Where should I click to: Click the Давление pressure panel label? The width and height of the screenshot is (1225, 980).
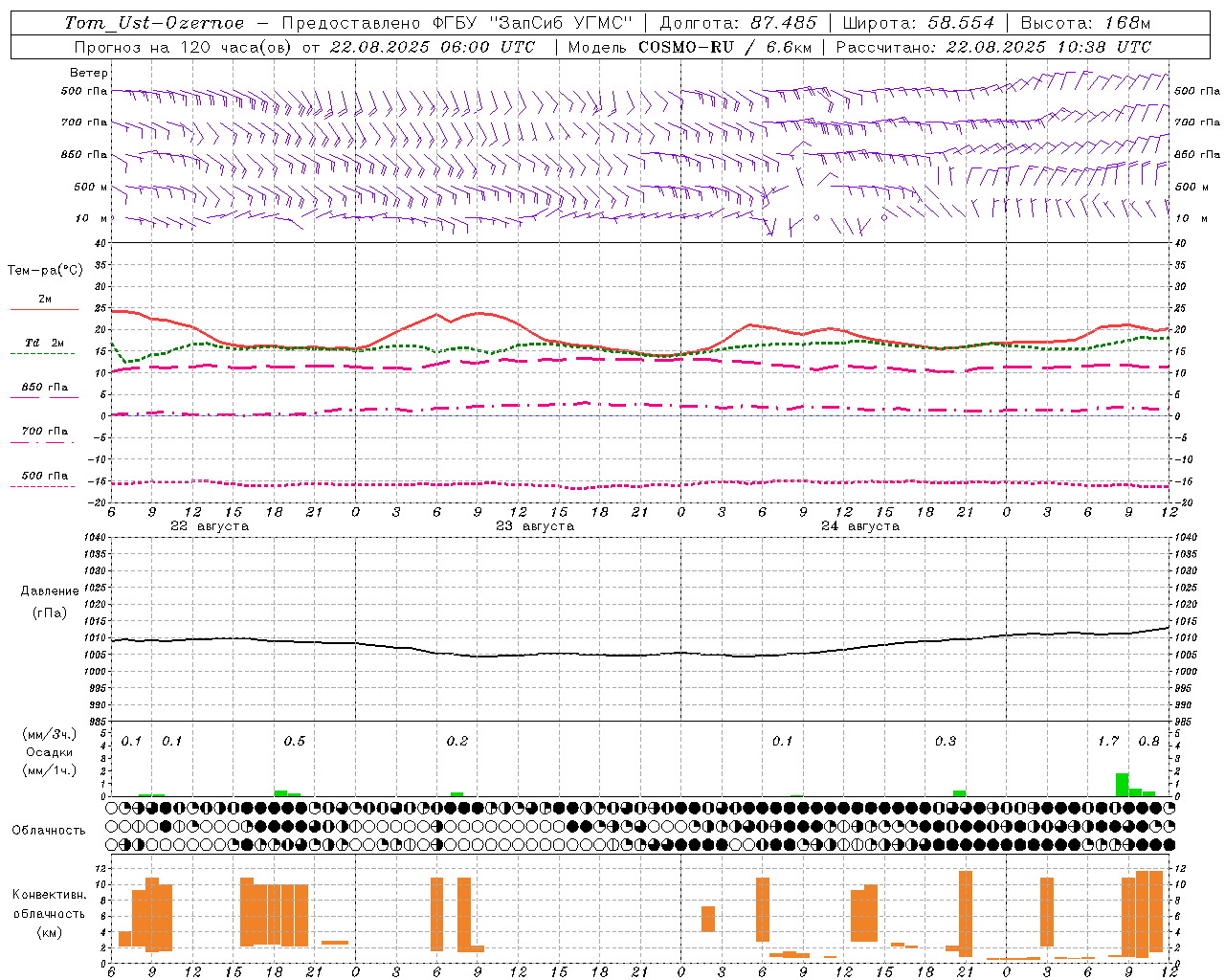(x=50, y=591)
